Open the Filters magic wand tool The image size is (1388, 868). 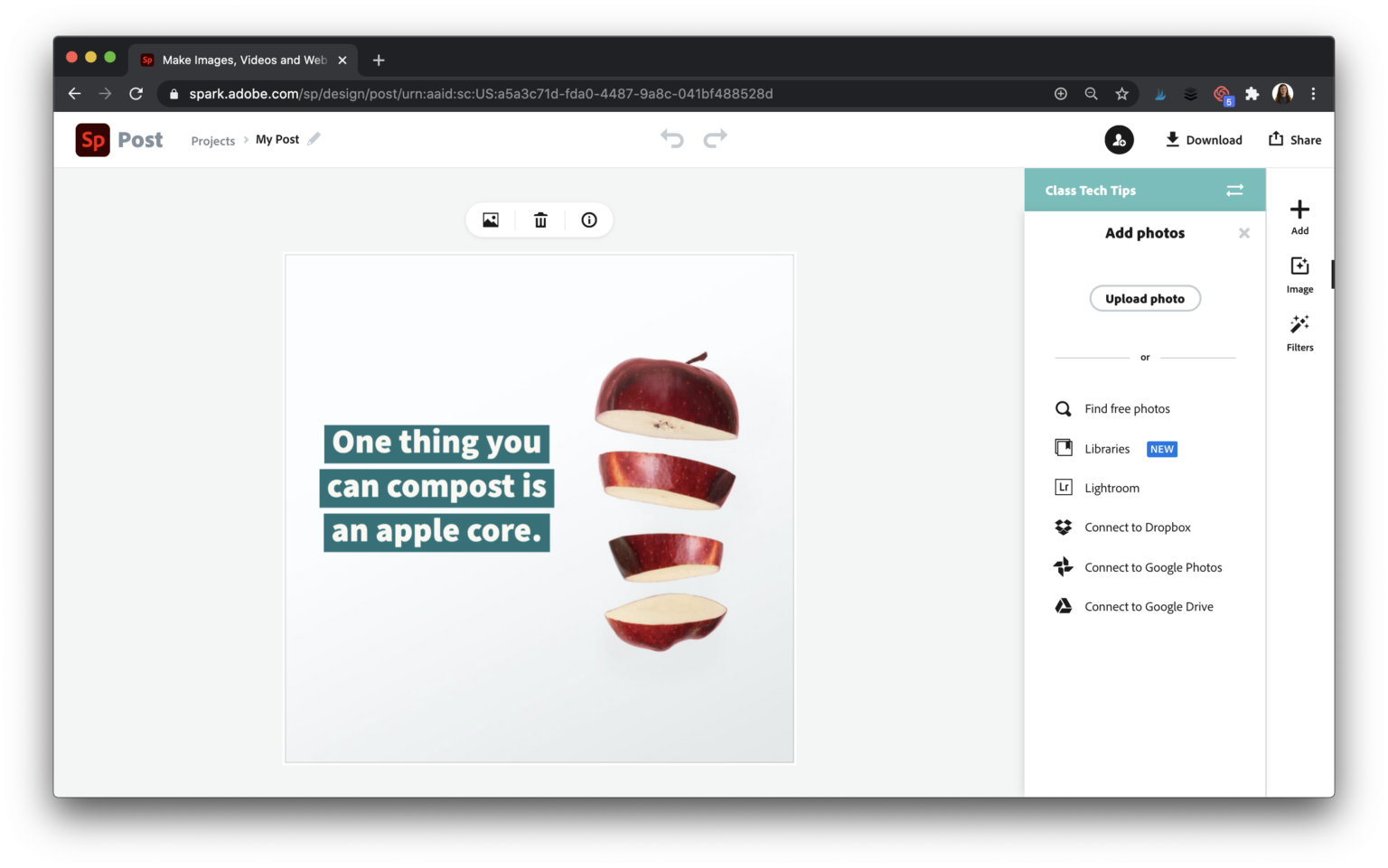tap(1299, 331)
